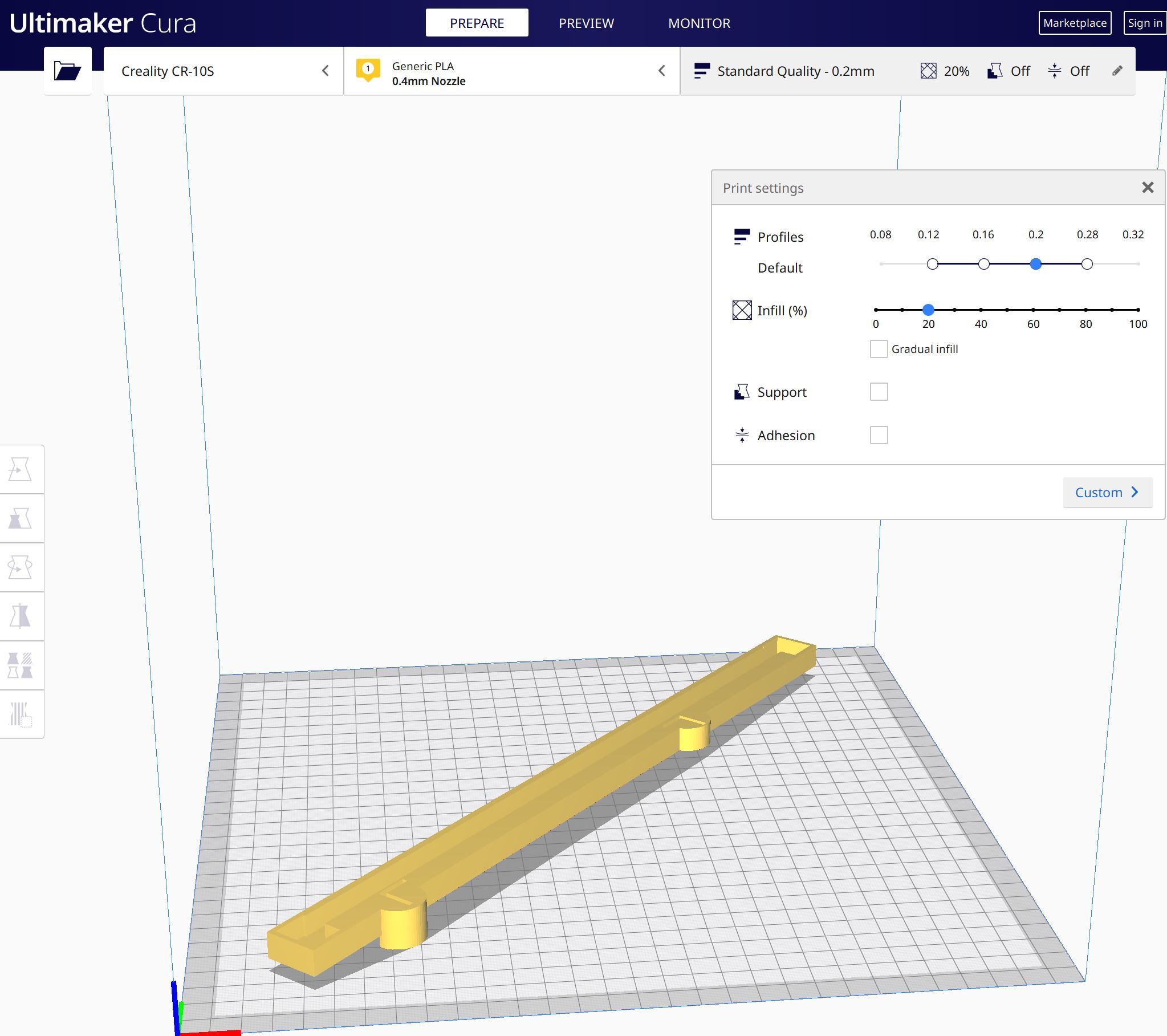Viewport: 1167px width, 1036px height.
Task: Click the rotate tool icon in sidebar
Action: coord(22,566)
